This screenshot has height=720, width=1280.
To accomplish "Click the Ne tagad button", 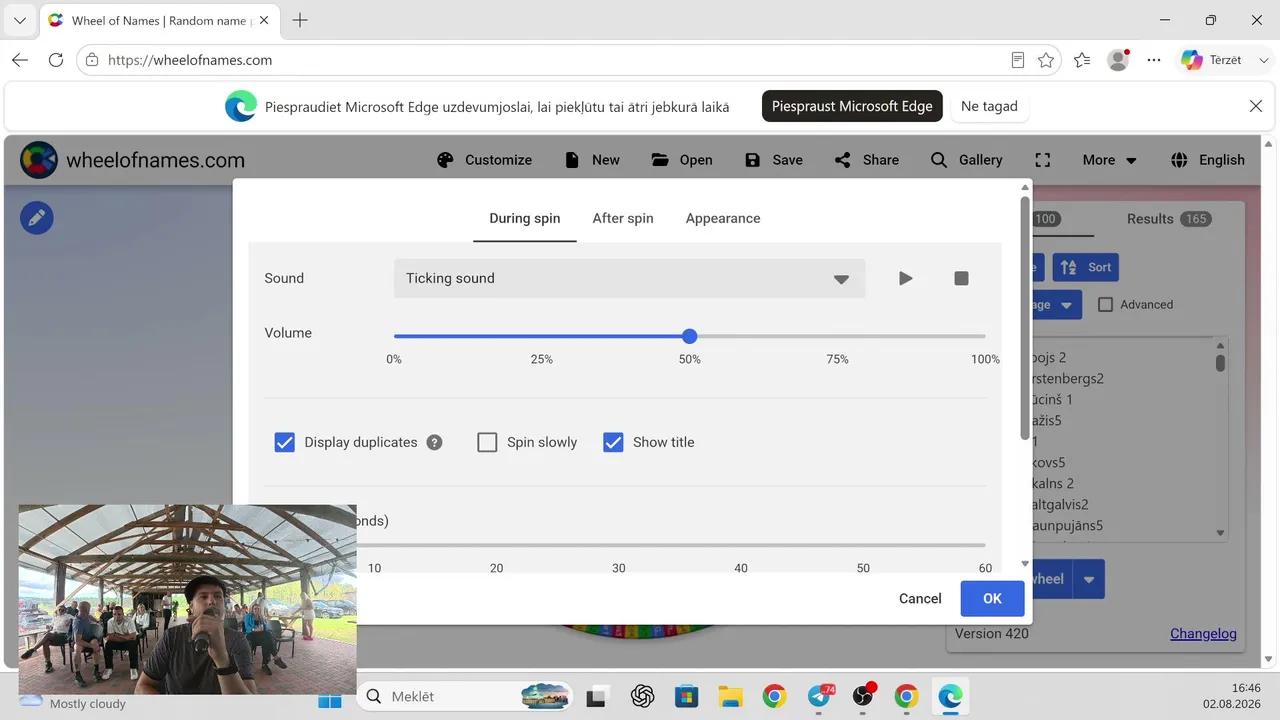I will [x=989, y=106].
